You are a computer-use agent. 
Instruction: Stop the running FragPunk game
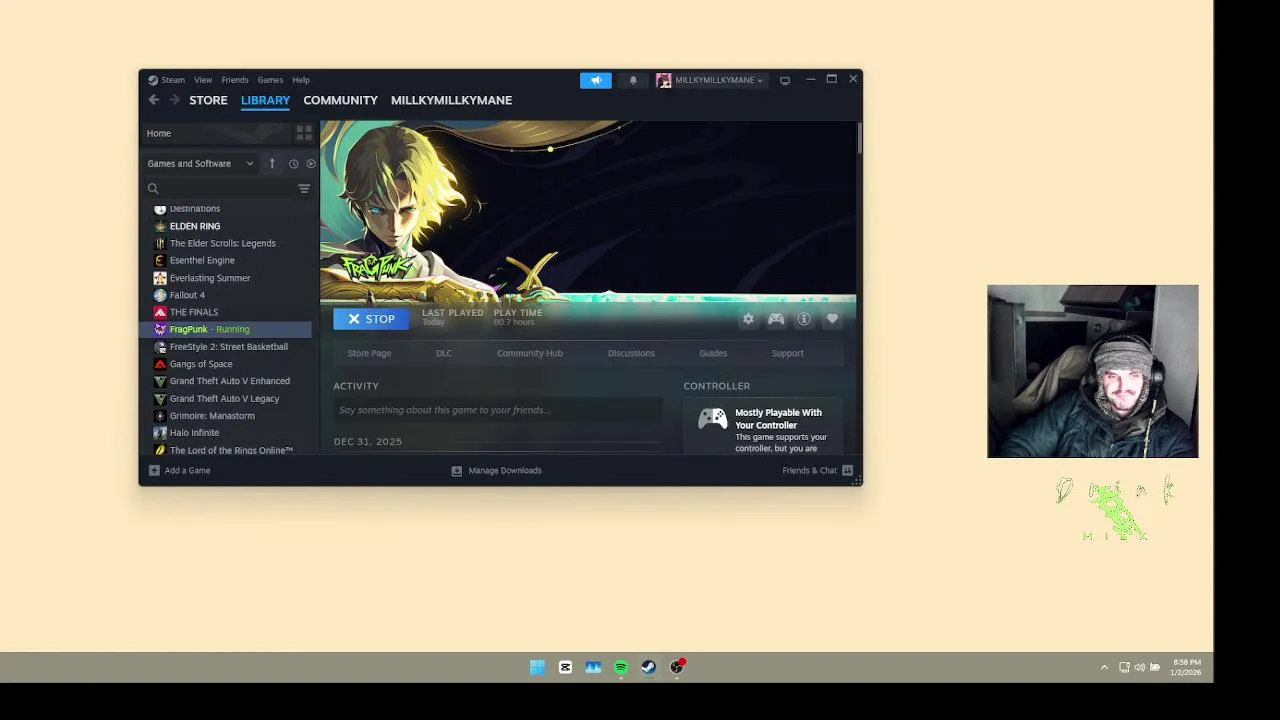[x=371, y=319]
